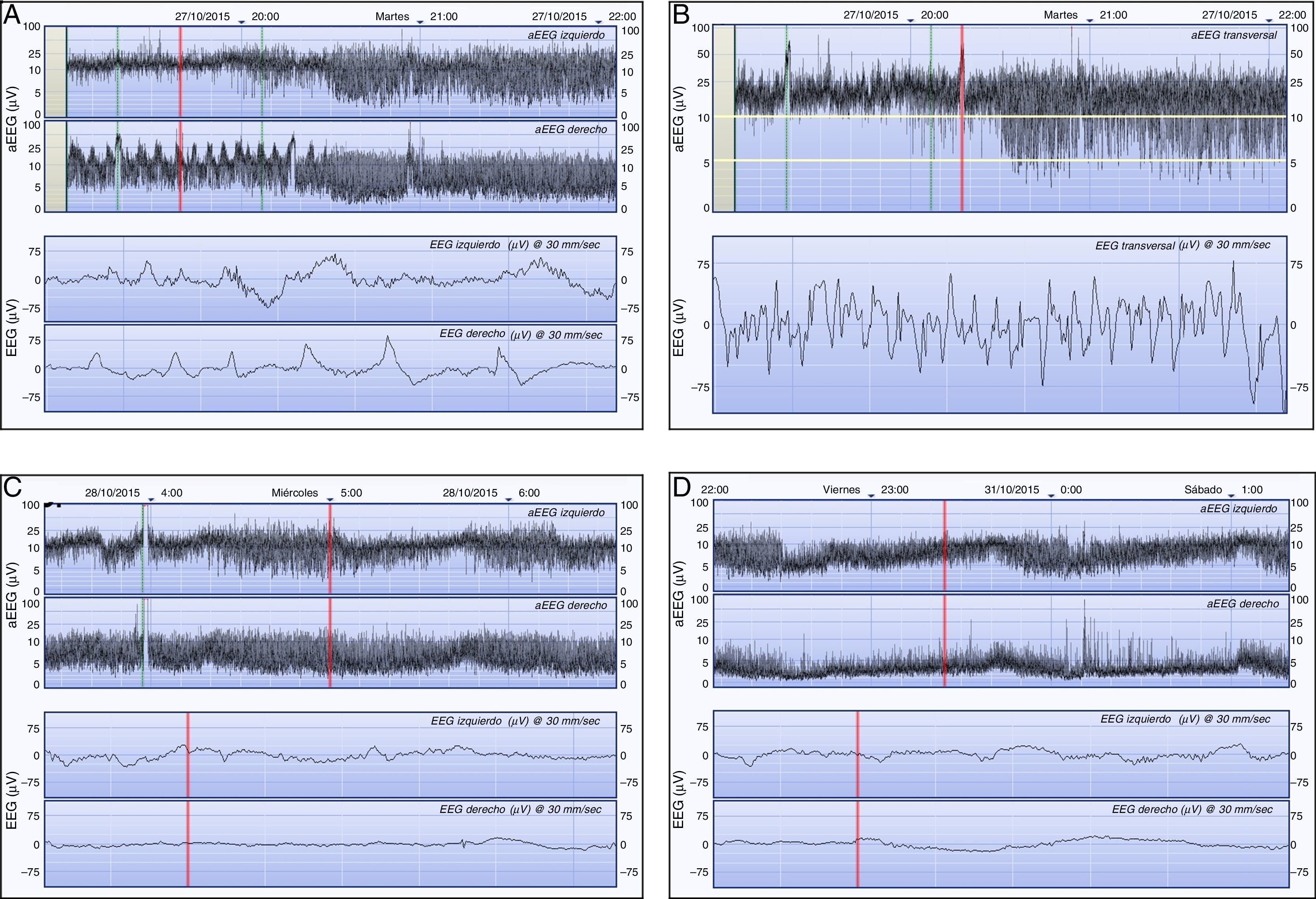Image resolution: width=1316 pixels, height=899 pixels.
Task: Click the "EEG transversal (µV) @ 30 mm/sec" label
Action: [x=1183, y=245]
